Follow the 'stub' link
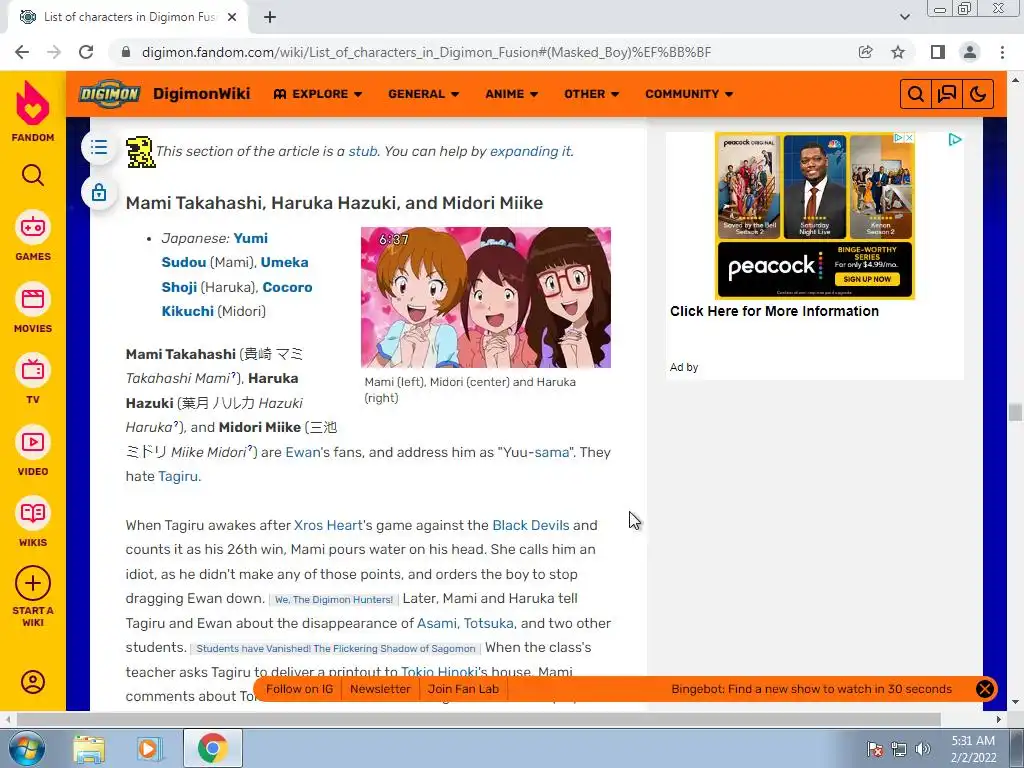This screenshot has height=768, width=1024. point(362,152)
